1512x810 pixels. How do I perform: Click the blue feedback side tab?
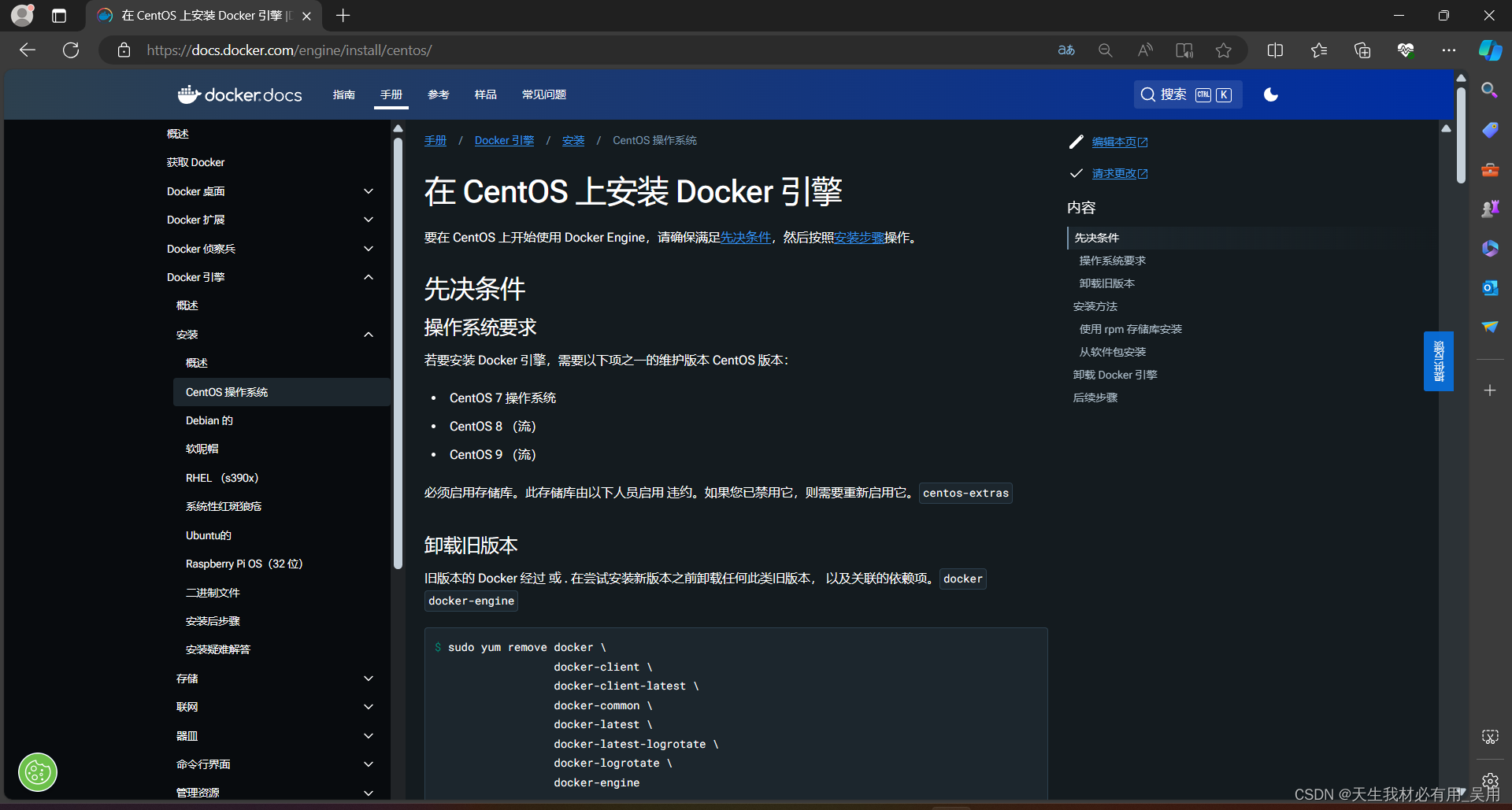[1438, 361]
